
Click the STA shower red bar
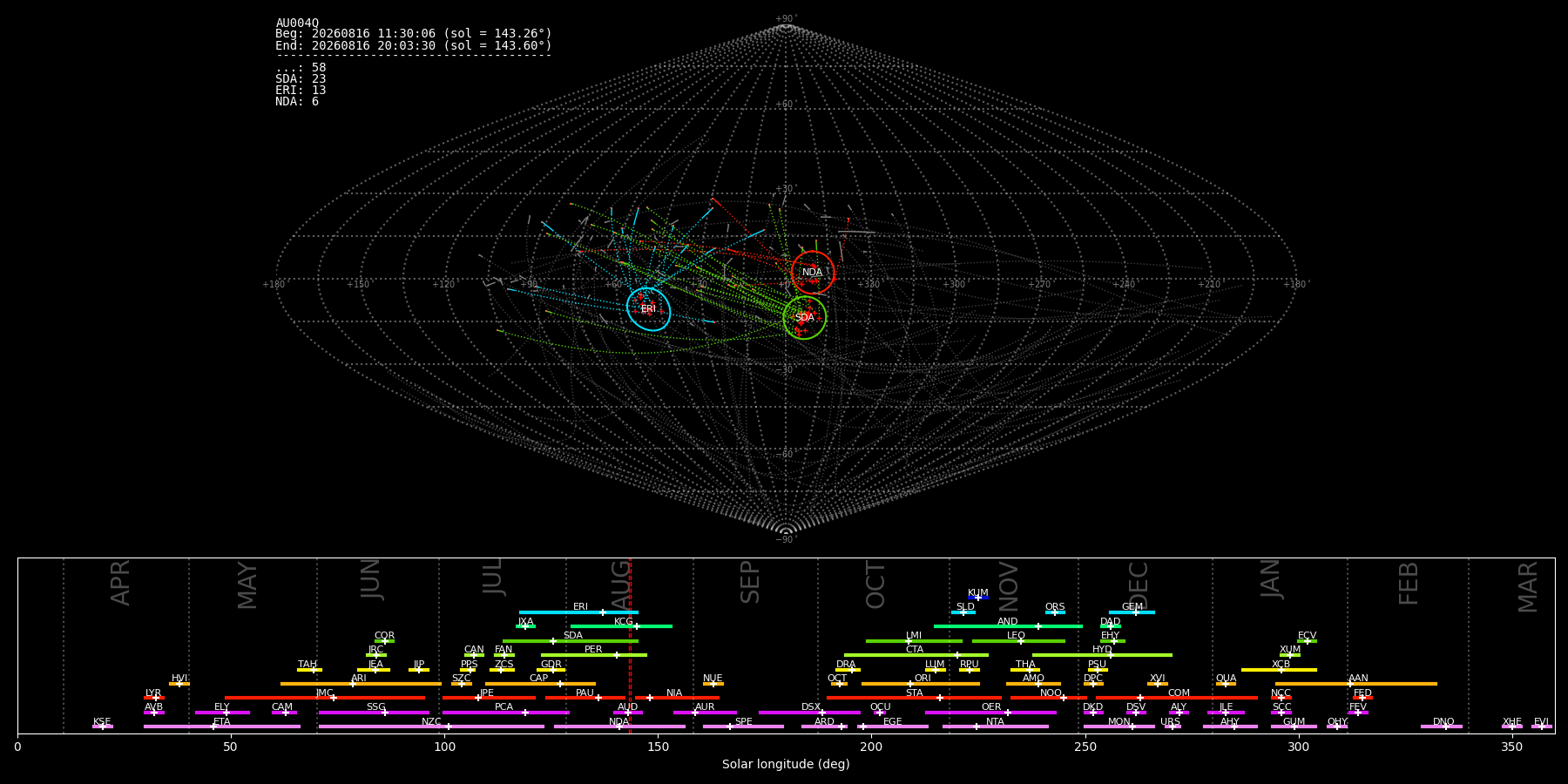click(914, 698)
